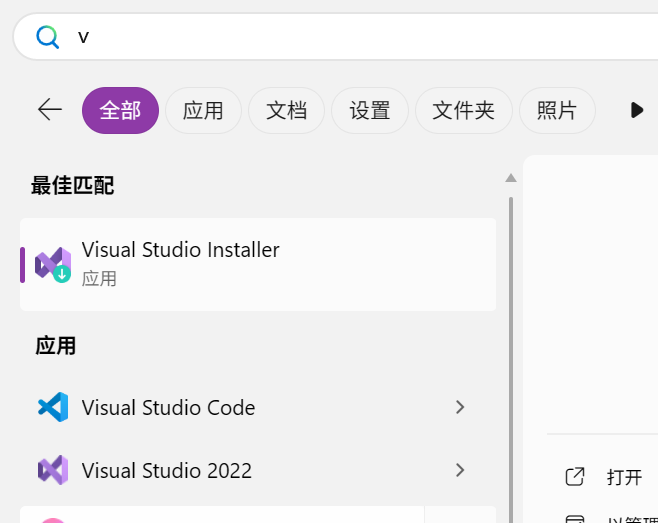Click the Visual Studio Code icon
This screenshot has height=523, width=658.
53,407
